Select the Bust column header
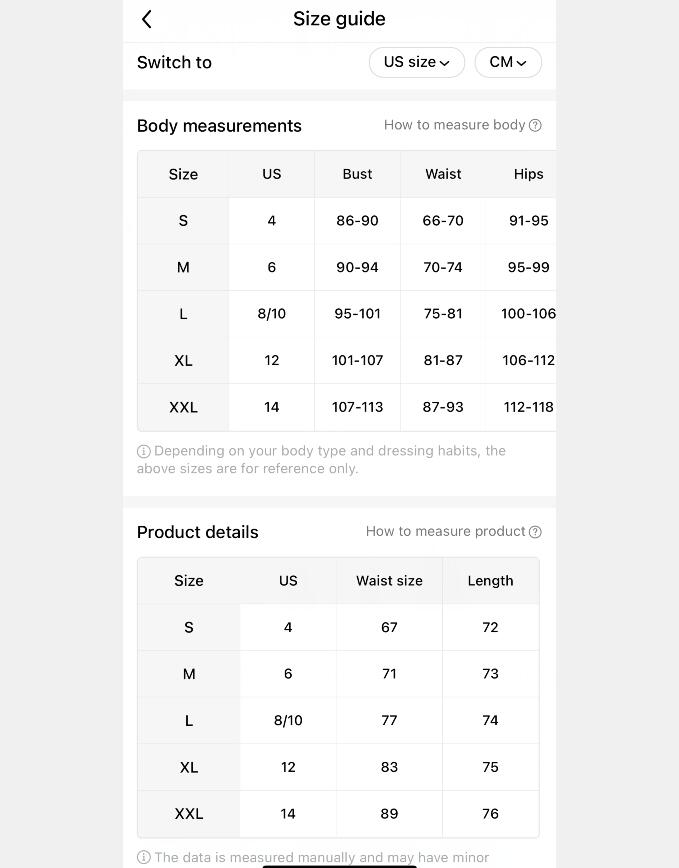Screen dimensions: 679x868 pyautogui.click(x=357, y=174)
